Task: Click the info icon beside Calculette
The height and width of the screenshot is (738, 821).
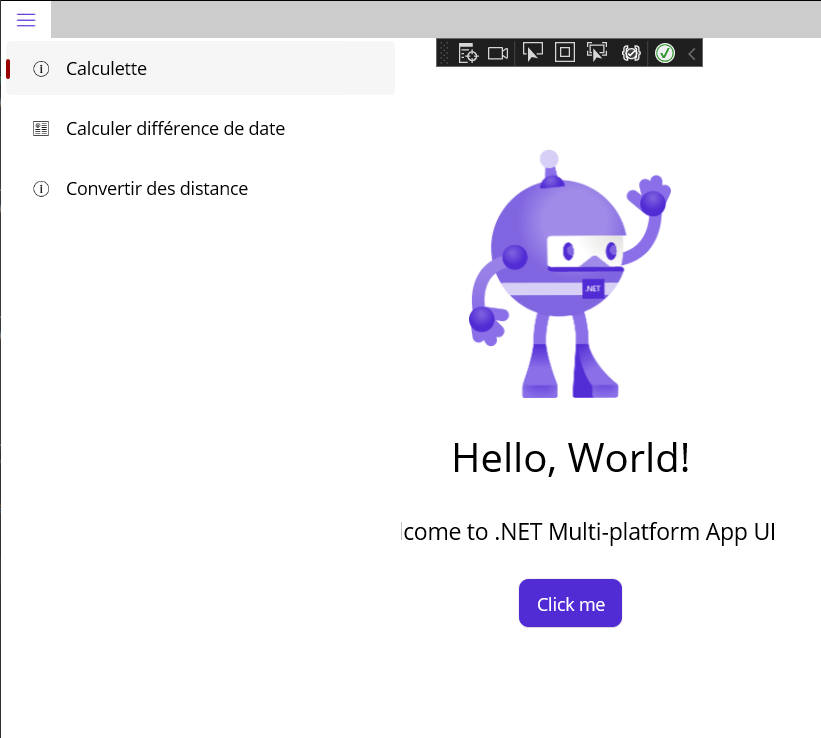Action: coord(41,69)
